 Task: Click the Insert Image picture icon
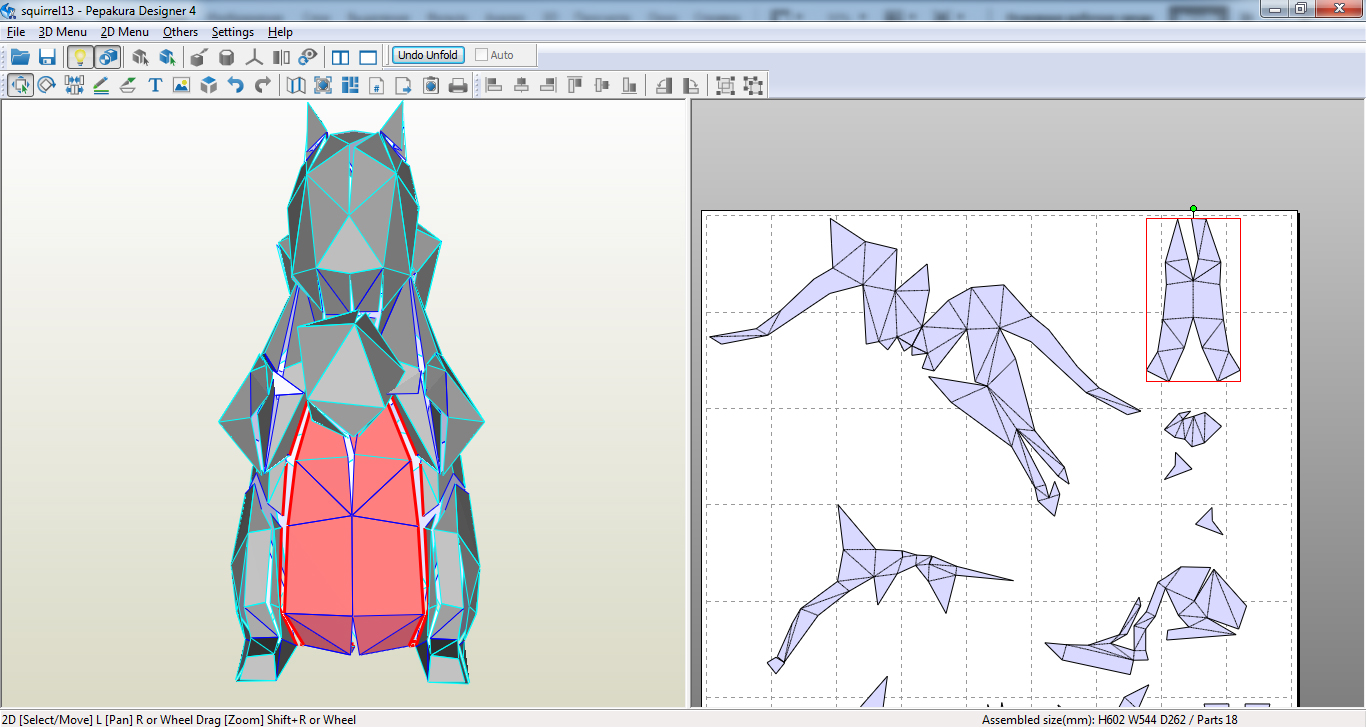tap(181, 85)
